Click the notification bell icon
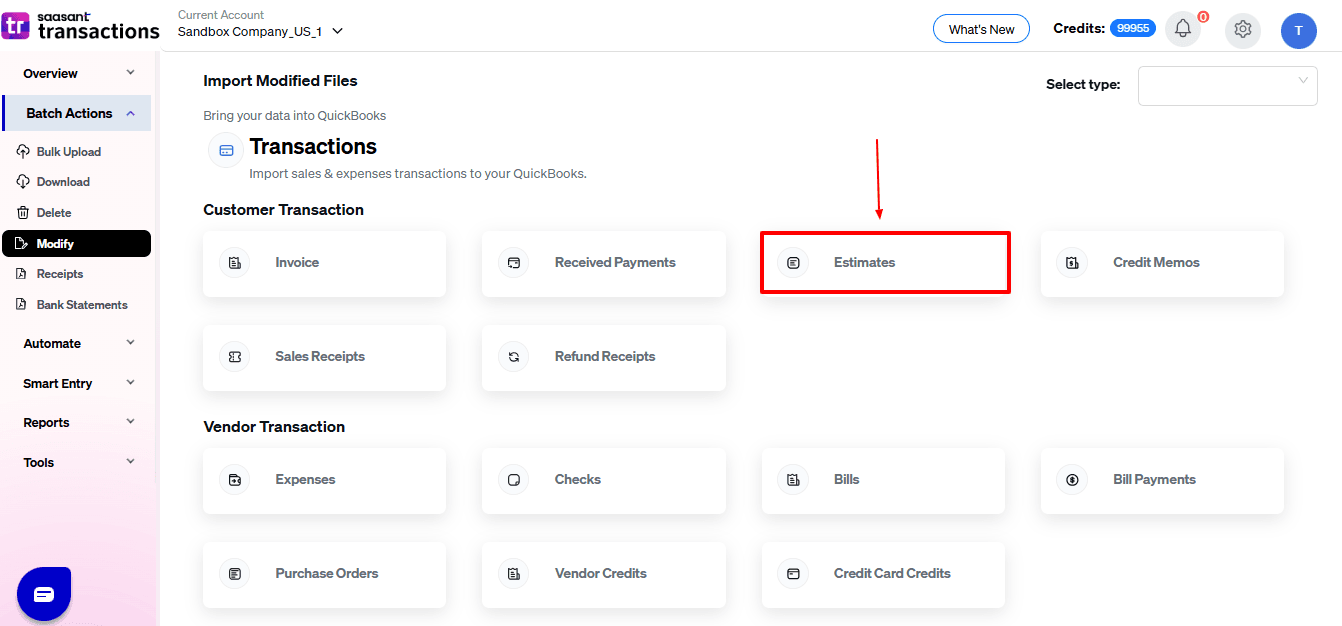 click(1183, 29)
